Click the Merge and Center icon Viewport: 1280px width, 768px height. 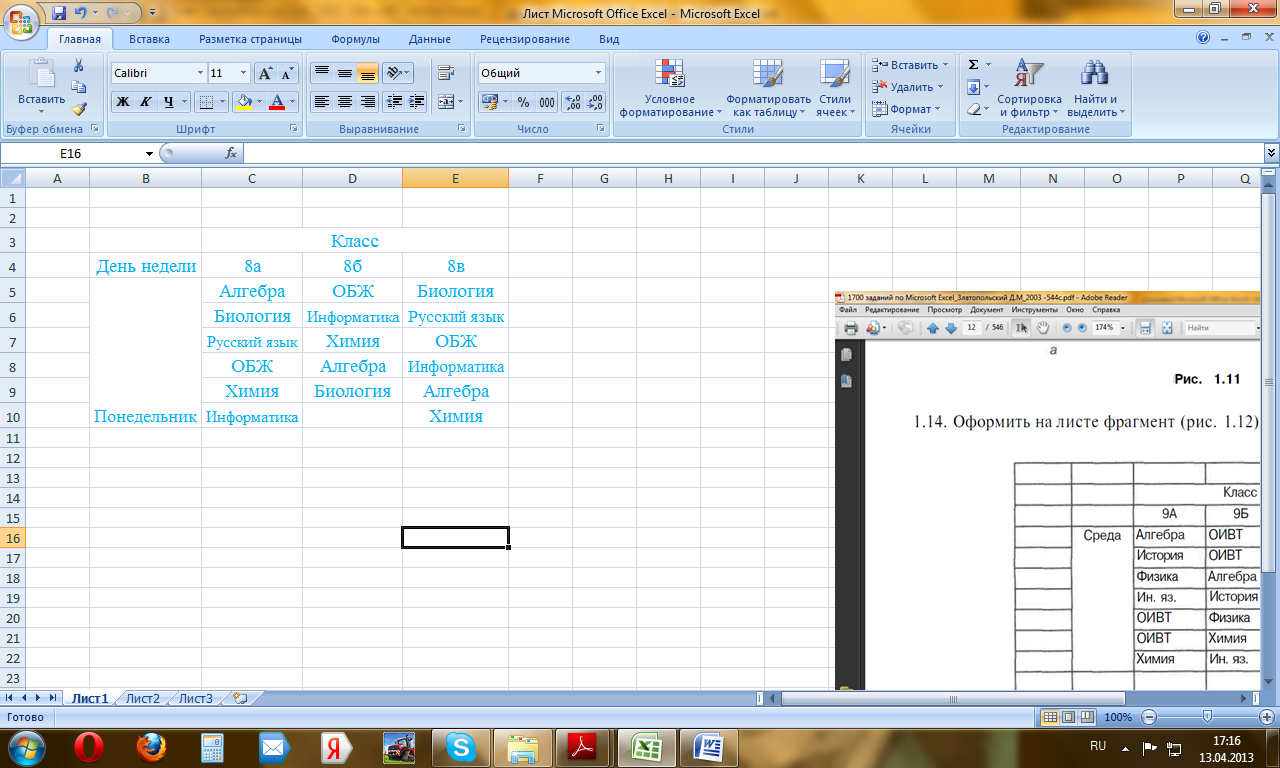(x=446, y=102)
